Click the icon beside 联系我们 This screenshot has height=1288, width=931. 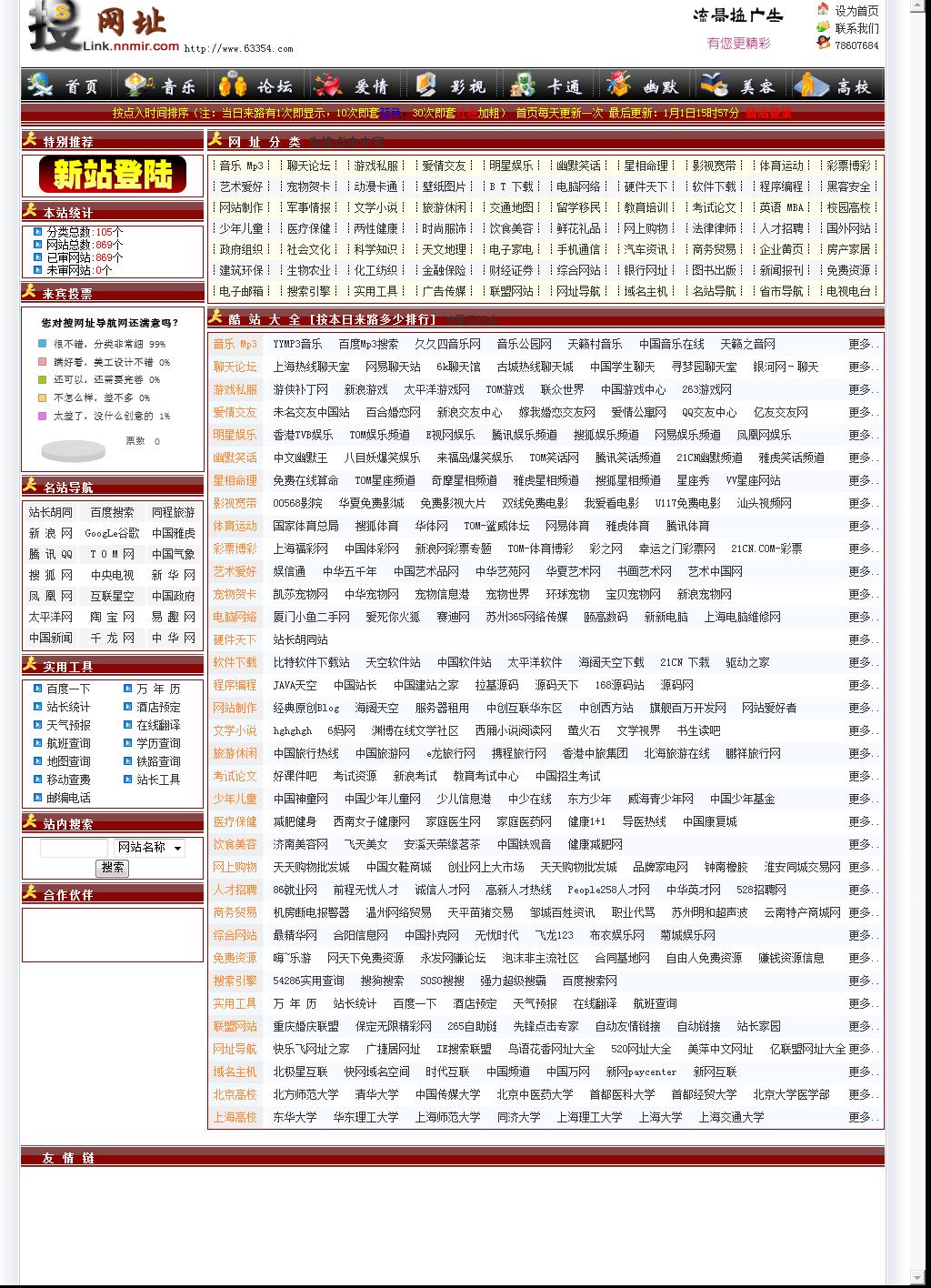point(824,27)
